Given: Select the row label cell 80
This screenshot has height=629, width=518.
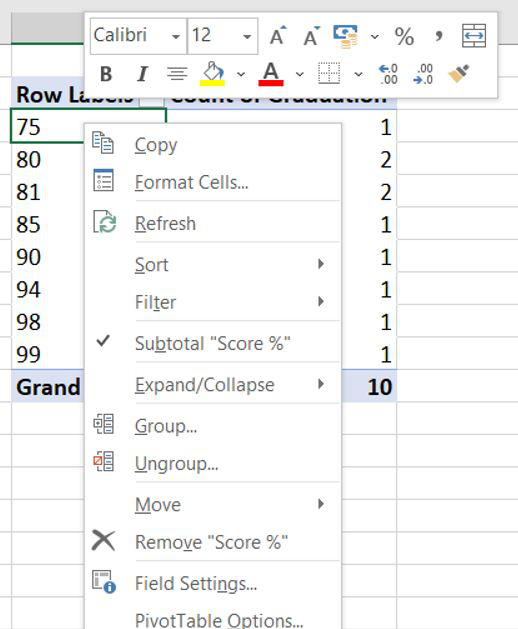Looking at the screenshot, I should coord(48,159).
